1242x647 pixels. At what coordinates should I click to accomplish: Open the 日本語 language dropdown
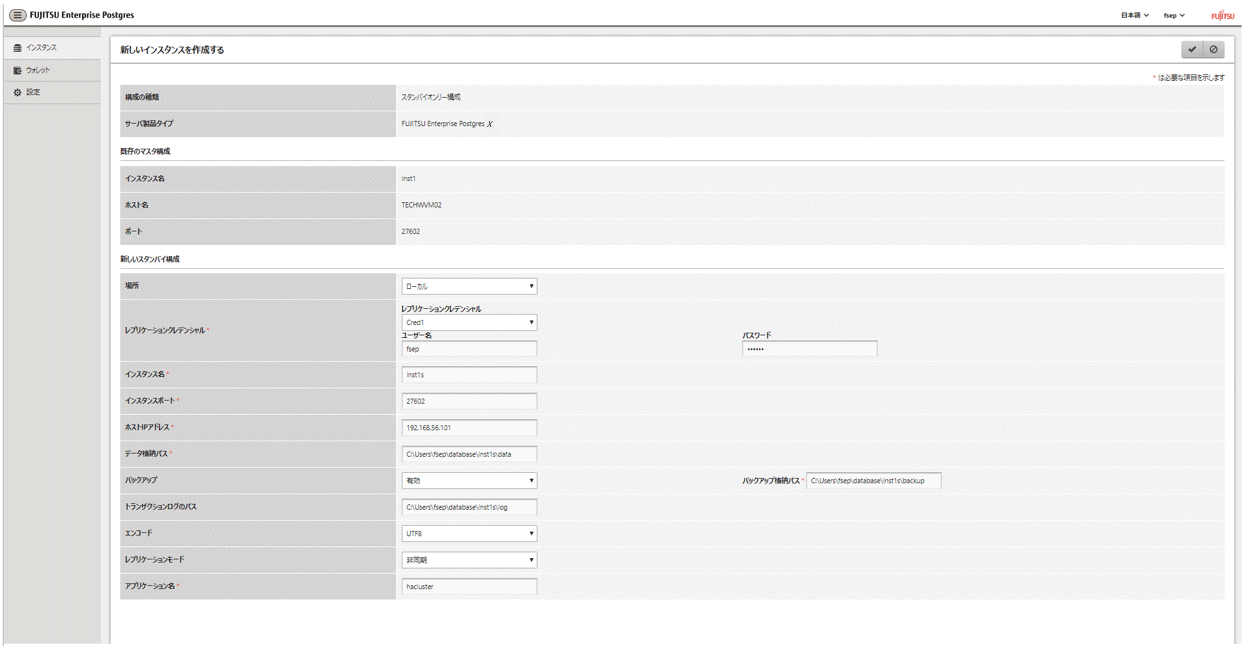(1134, 15)
